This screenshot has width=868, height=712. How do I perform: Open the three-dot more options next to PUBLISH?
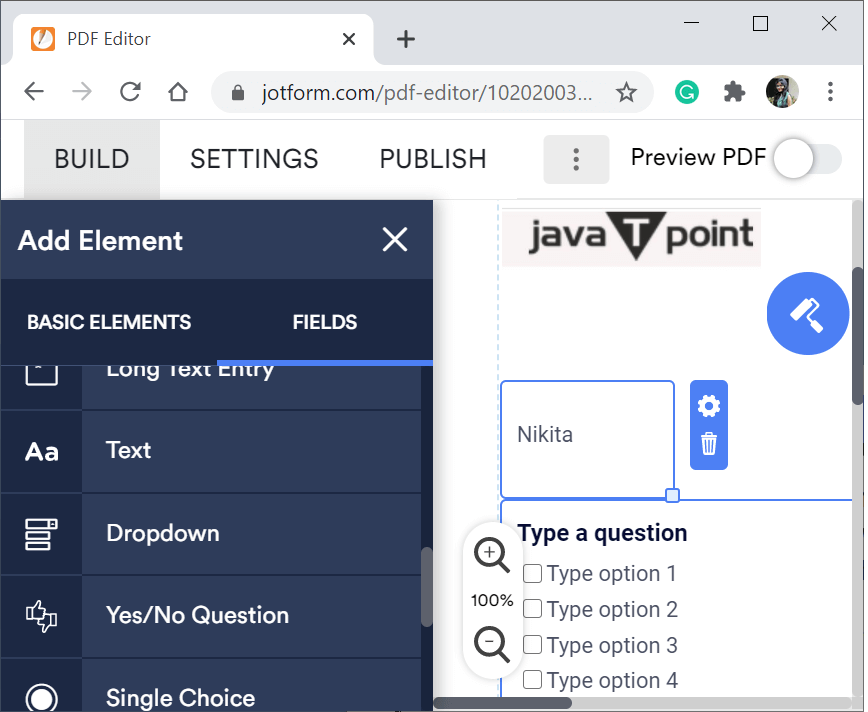click(x=576, y=159)
